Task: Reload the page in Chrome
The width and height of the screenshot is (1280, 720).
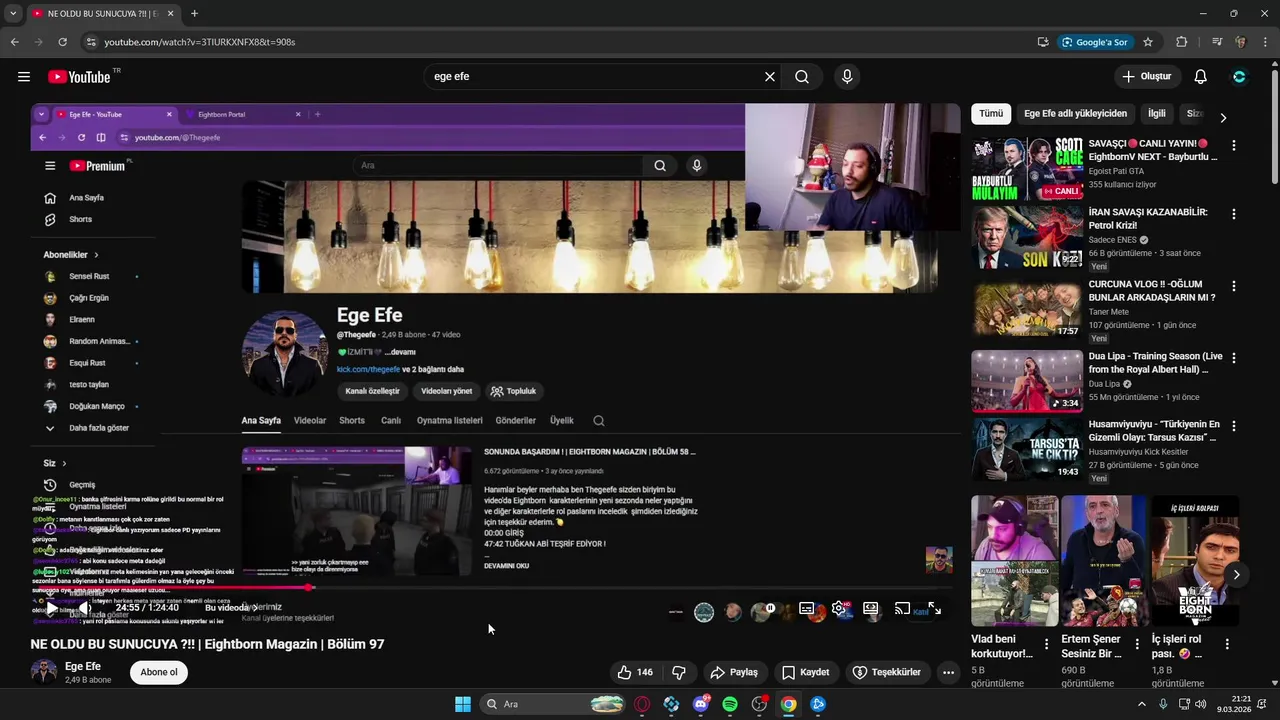Action: tap(62, 42)
